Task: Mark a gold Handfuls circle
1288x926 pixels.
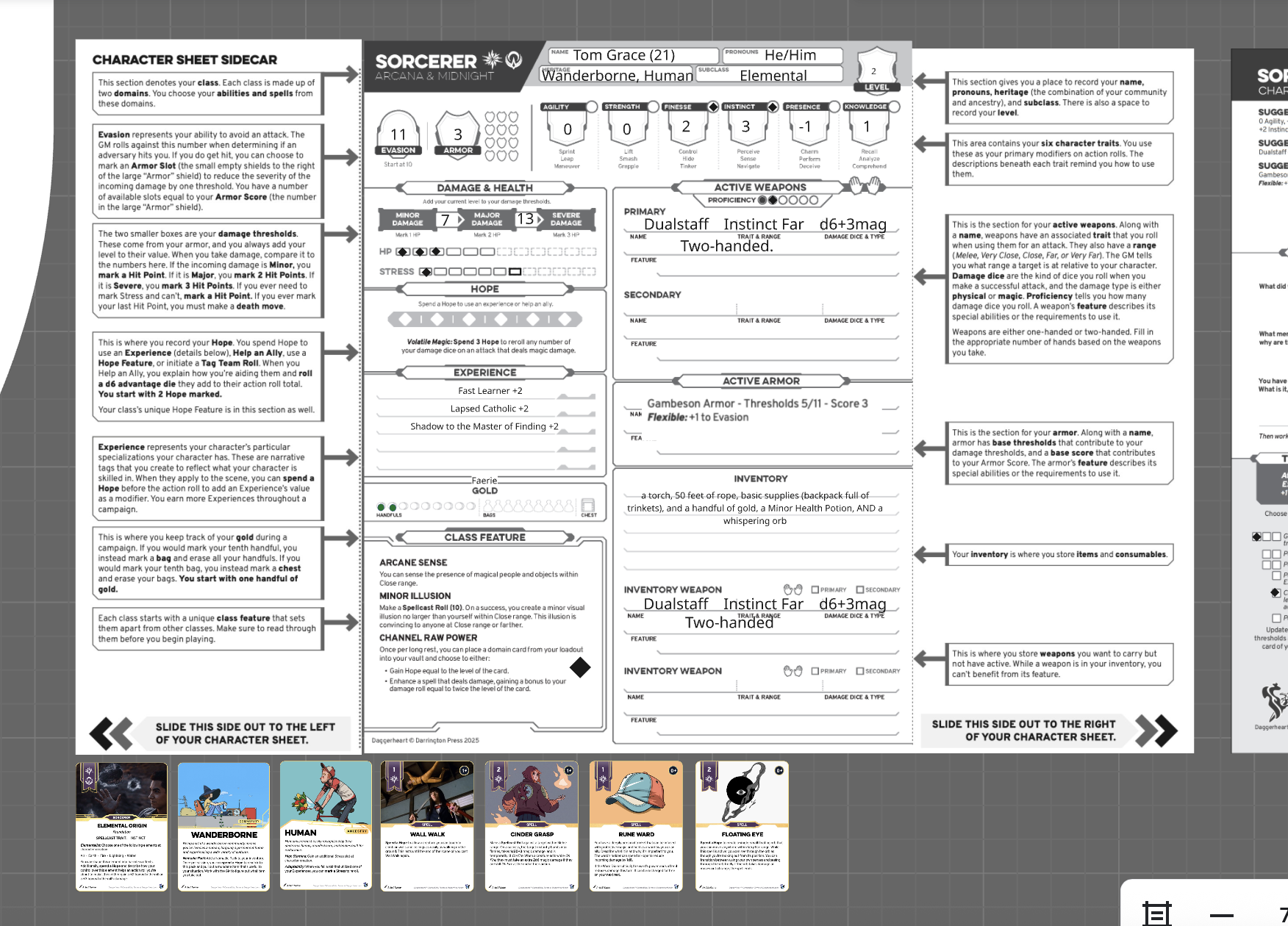Action: [x=404, y=507]
